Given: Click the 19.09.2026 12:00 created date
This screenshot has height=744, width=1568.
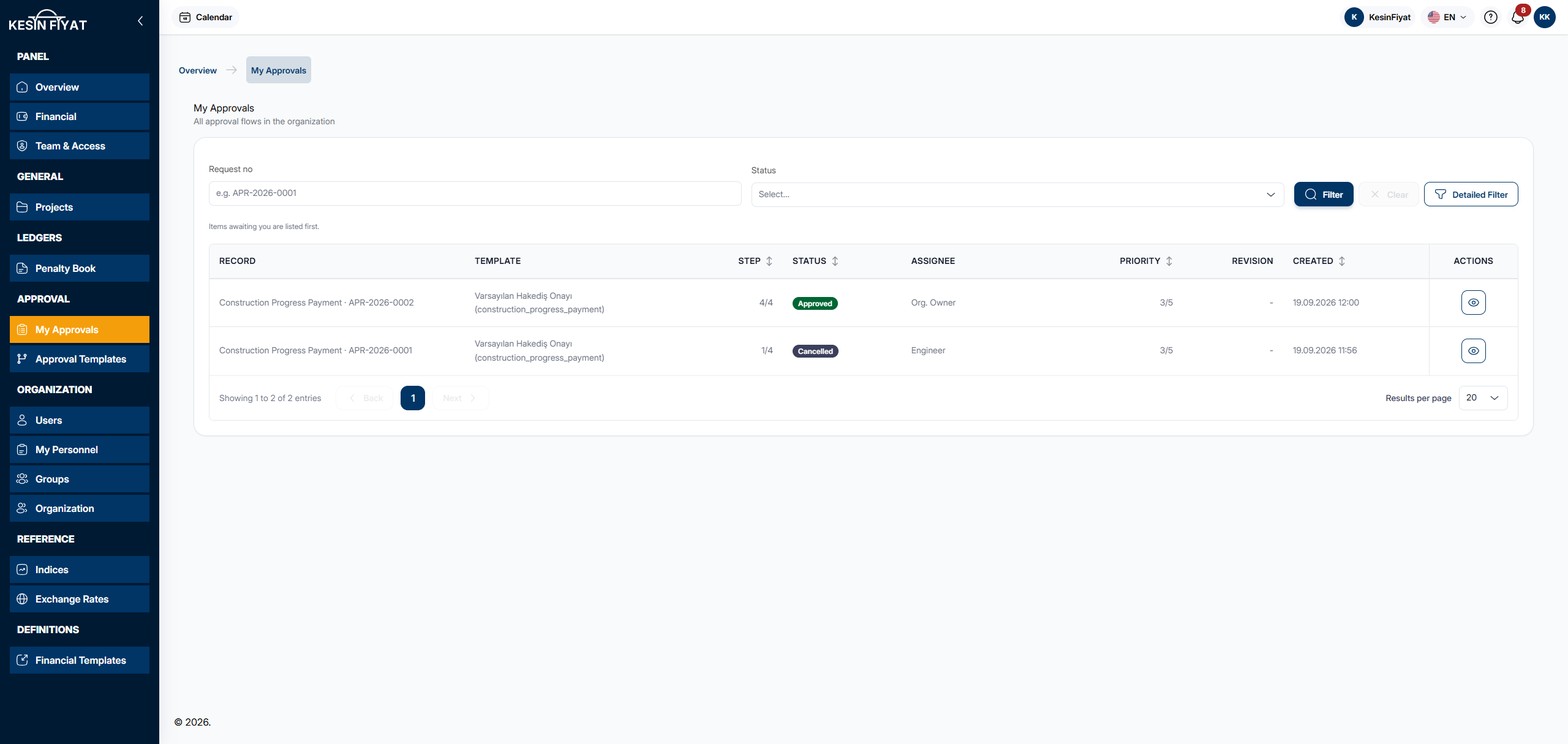Looking at the screenshot, I should [x=1326, y=302].
